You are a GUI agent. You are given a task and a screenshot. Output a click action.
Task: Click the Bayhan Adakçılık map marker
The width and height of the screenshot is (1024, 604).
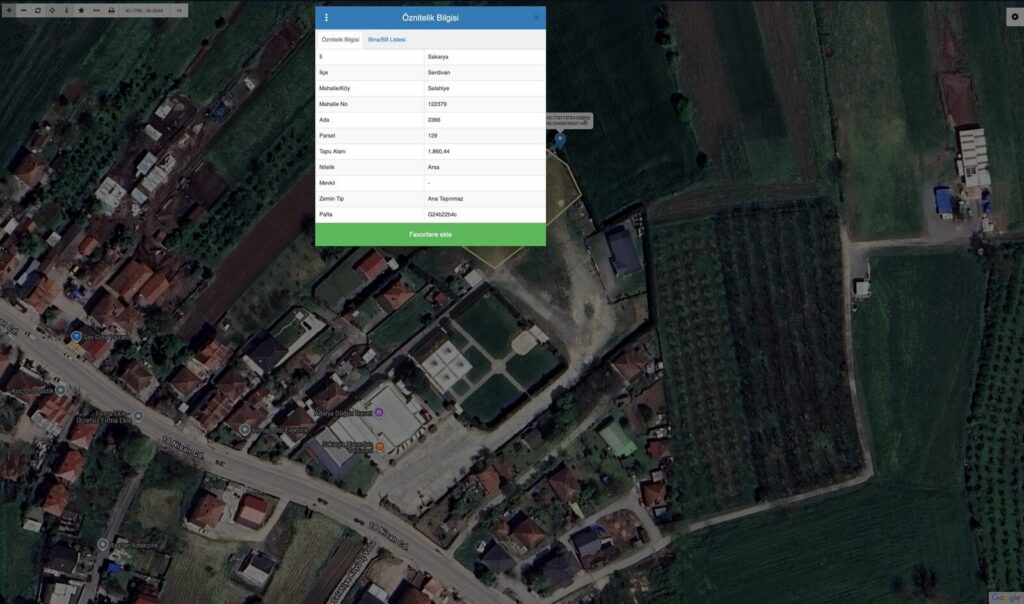tap(103, 544)
